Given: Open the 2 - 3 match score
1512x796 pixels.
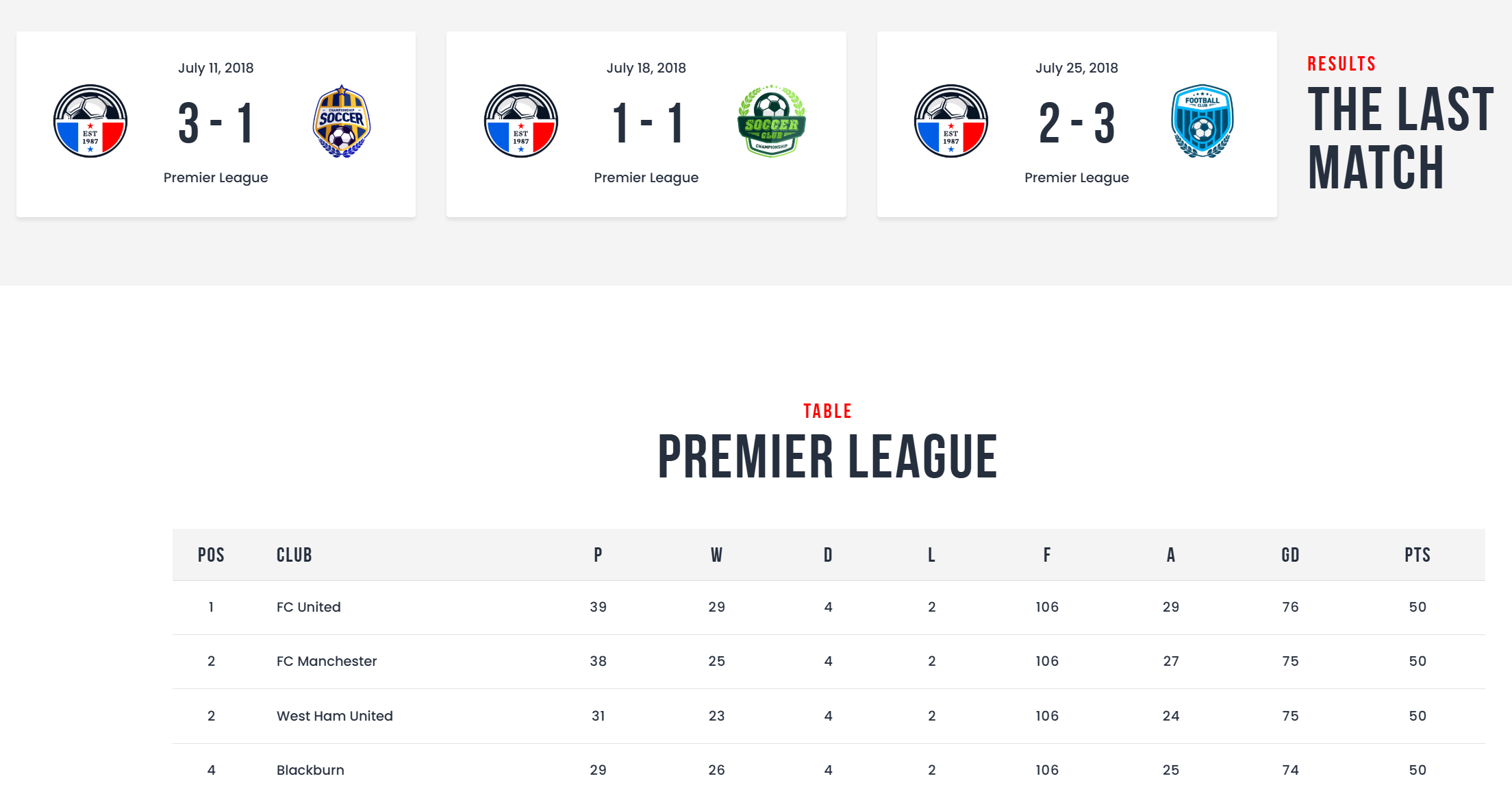Looking at the screenshot, I should click(1076, 123).
